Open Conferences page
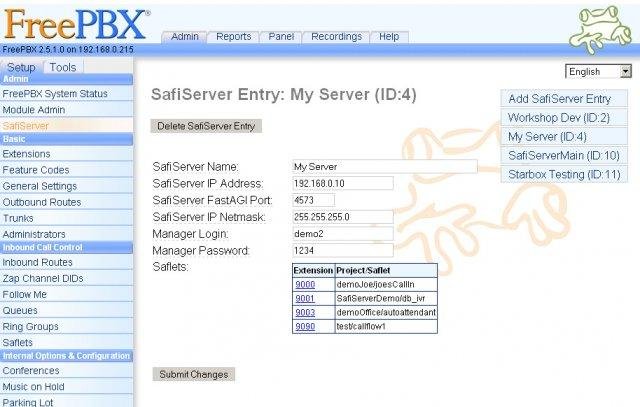640x407 pixels. point(67,371)
